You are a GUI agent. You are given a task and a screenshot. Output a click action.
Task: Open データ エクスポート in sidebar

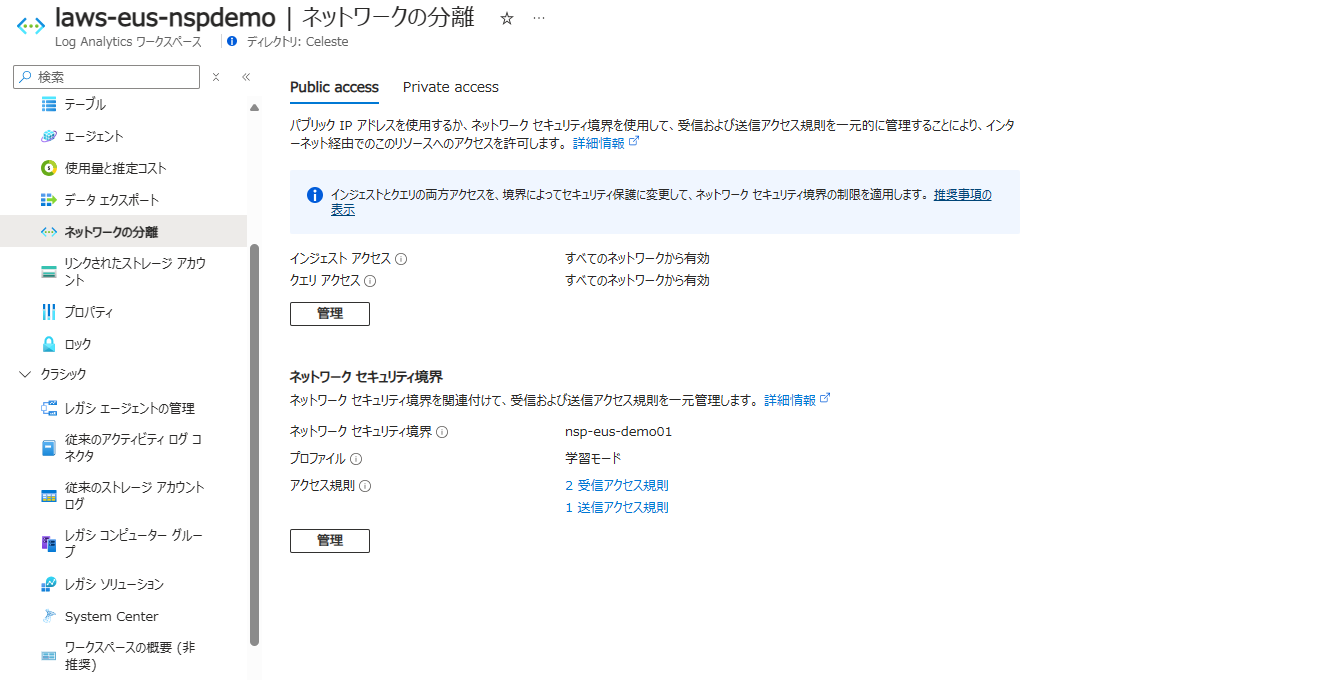(112, 200)
